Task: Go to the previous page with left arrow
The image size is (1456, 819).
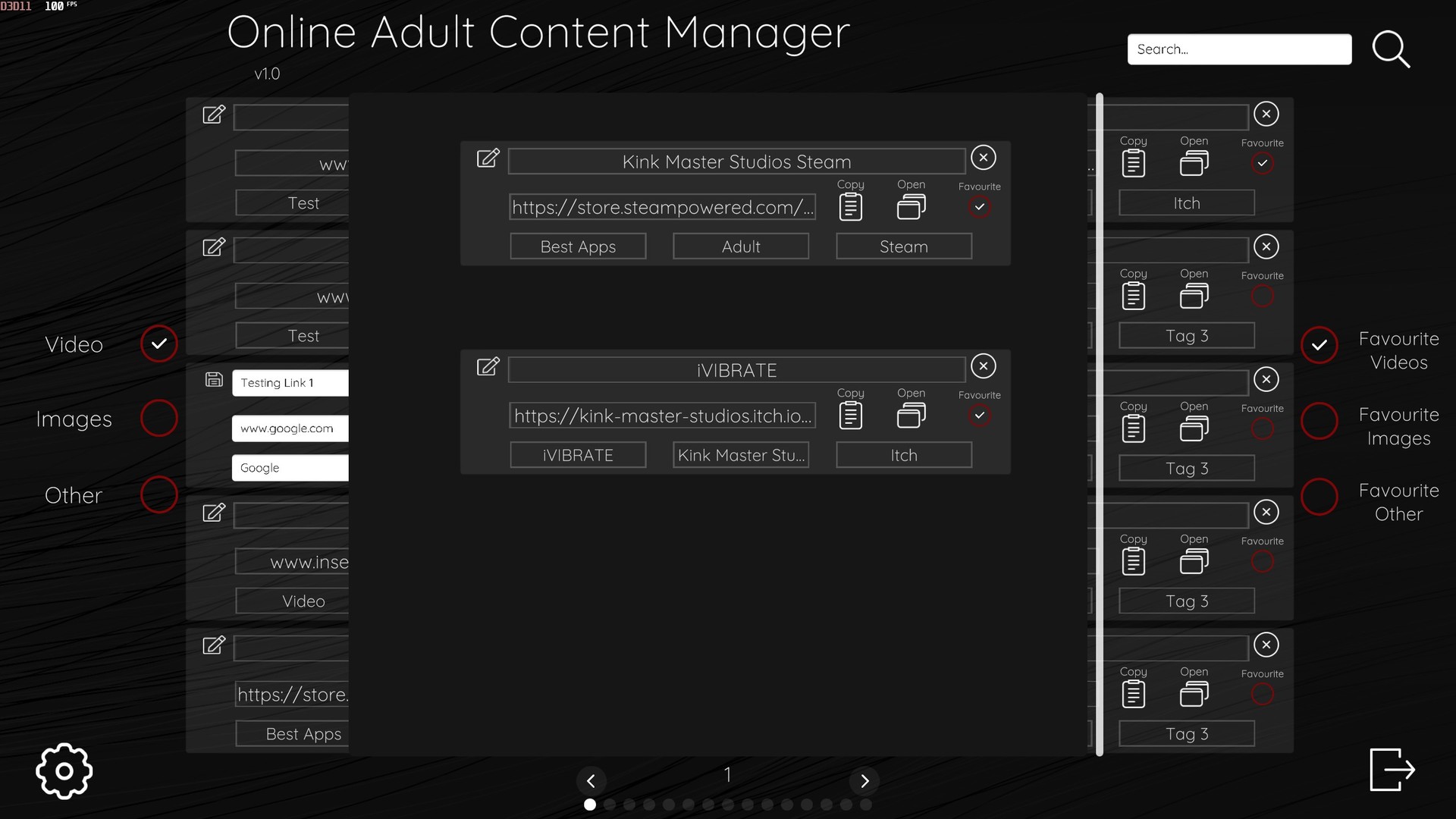Action: coord(592,780)
